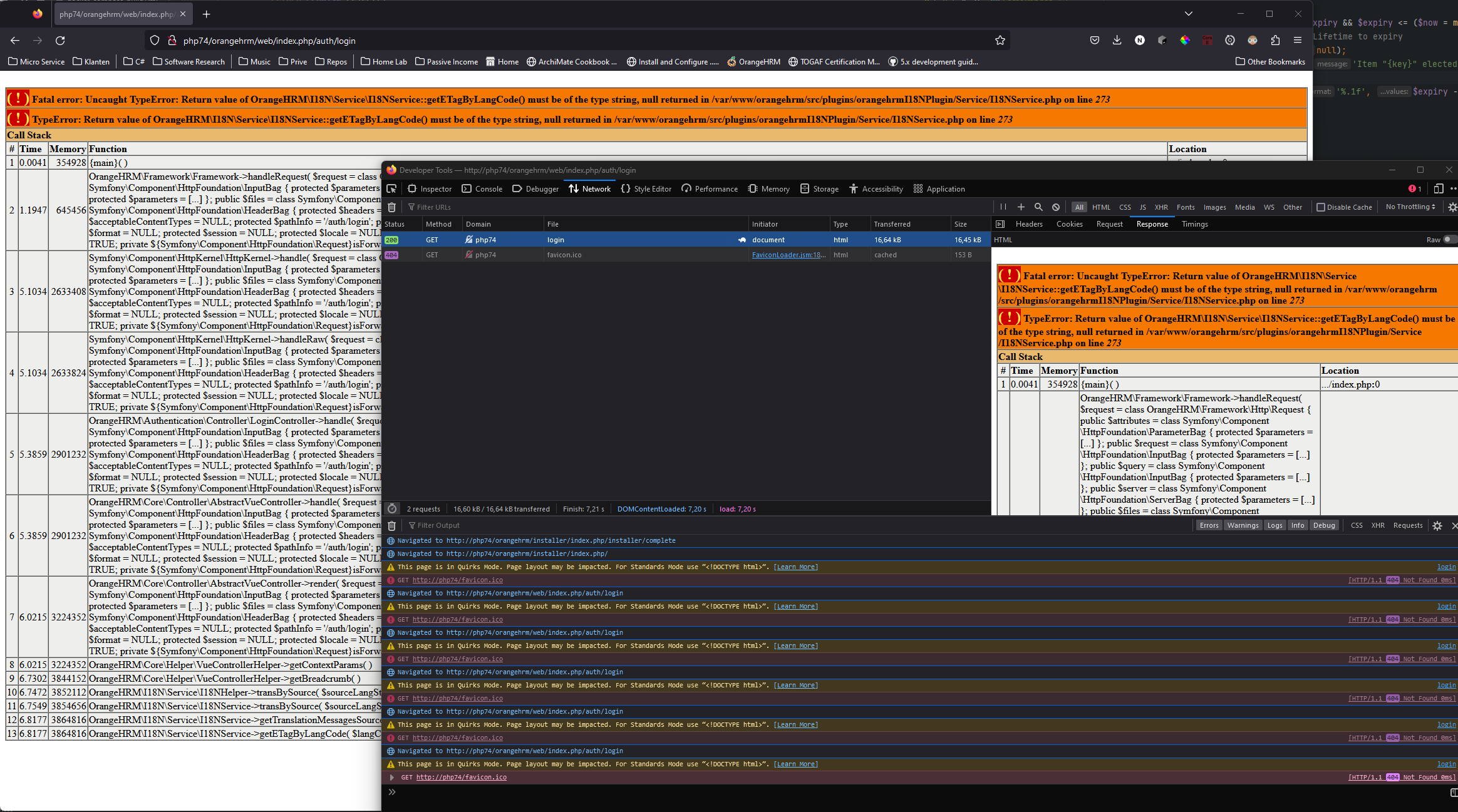Pause network traffic recording
1458x812 pixels.
coord(1003,207)
